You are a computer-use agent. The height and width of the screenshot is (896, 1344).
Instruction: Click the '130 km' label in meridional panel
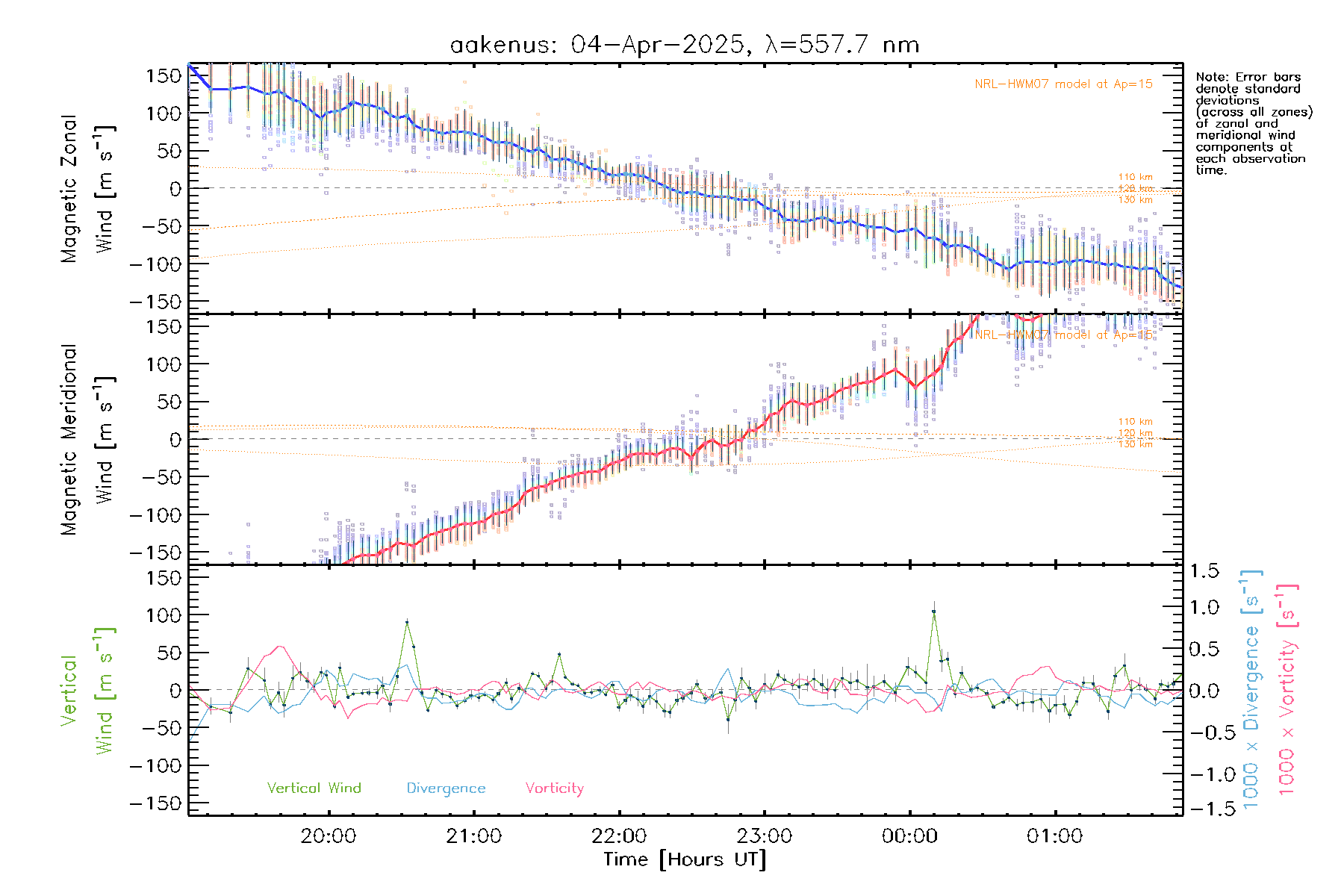pyautogui.click(x=1135, y=444)
